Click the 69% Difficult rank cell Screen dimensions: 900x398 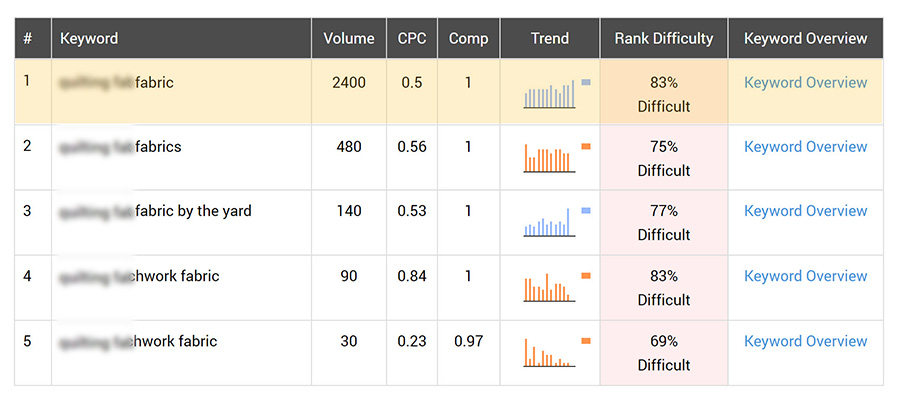[x=664, y=353]
